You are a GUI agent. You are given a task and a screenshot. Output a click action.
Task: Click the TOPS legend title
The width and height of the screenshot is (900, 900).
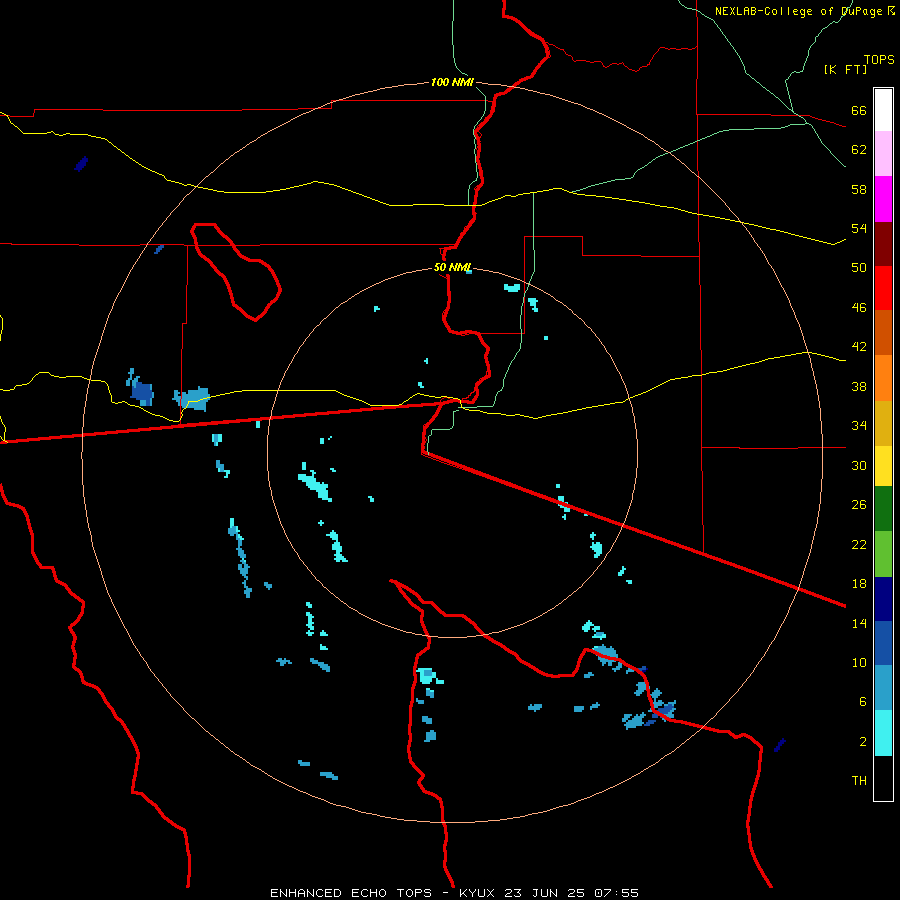(879, 59)
